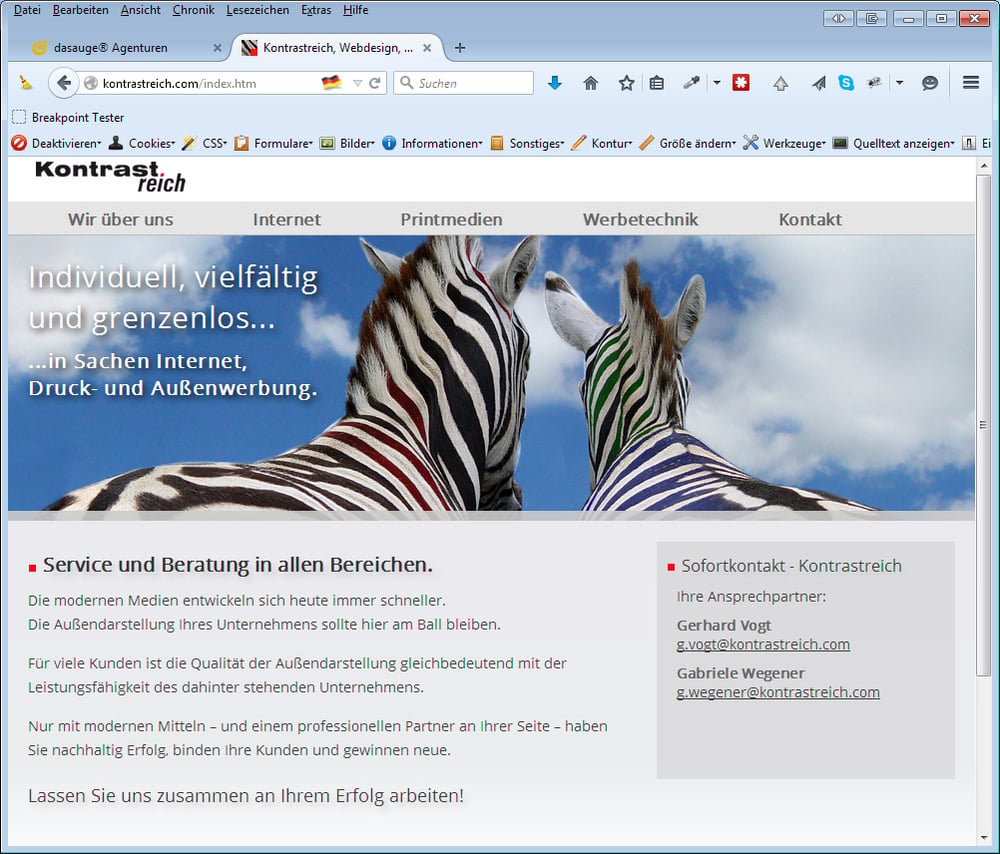This screenshot has width=1000, height=854.
Task: Expand eyedropper options dropdown arrow
Action: [717, 83]
